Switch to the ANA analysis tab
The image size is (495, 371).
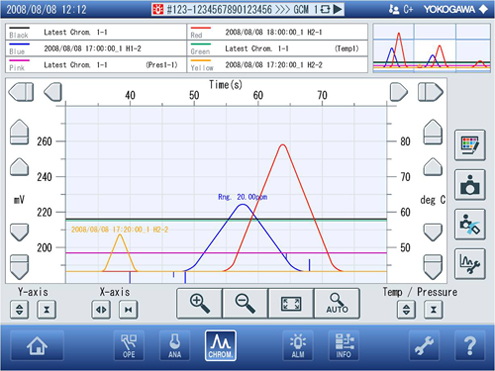(175, 346)
